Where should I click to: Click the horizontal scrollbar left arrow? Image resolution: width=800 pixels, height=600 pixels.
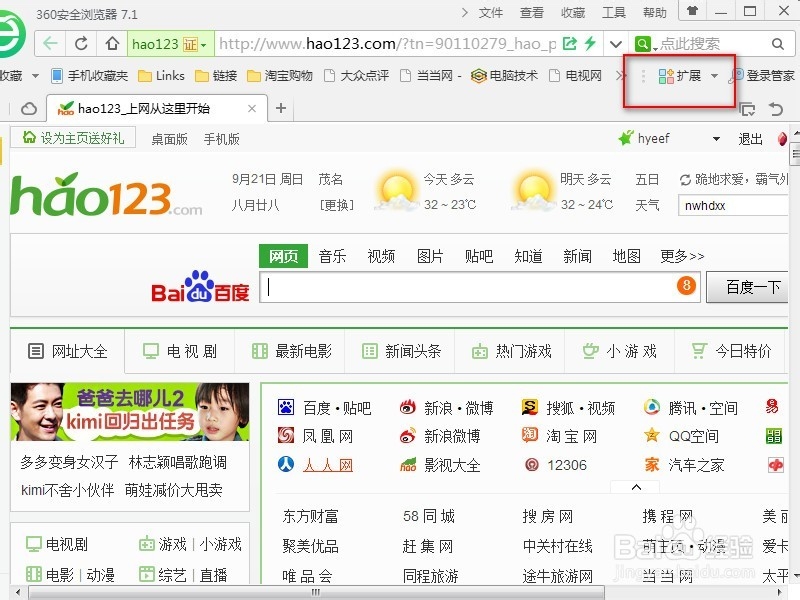tap(18, 592)
